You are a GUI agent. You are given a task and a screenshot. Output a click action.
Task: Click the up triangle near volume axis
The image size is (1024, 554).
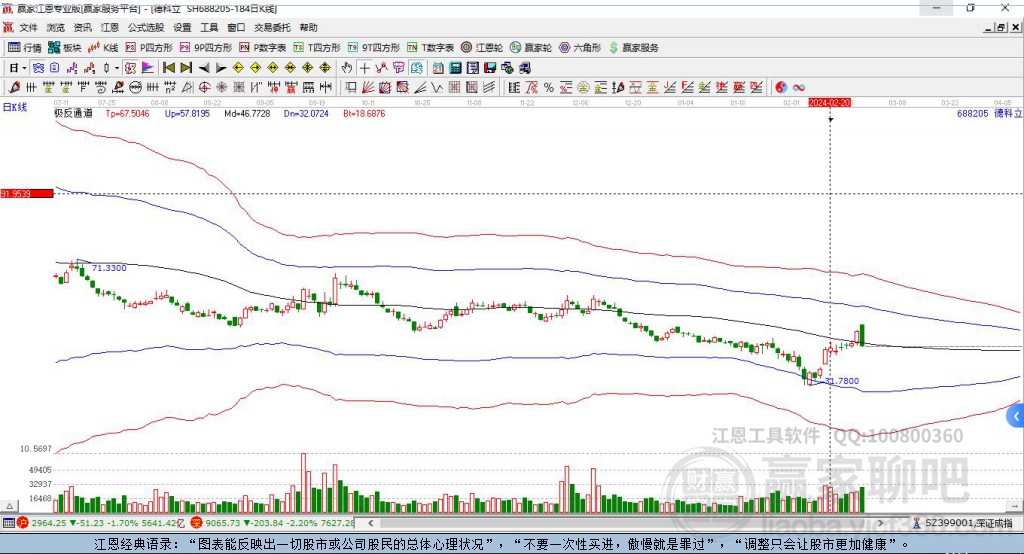point(10,506)
